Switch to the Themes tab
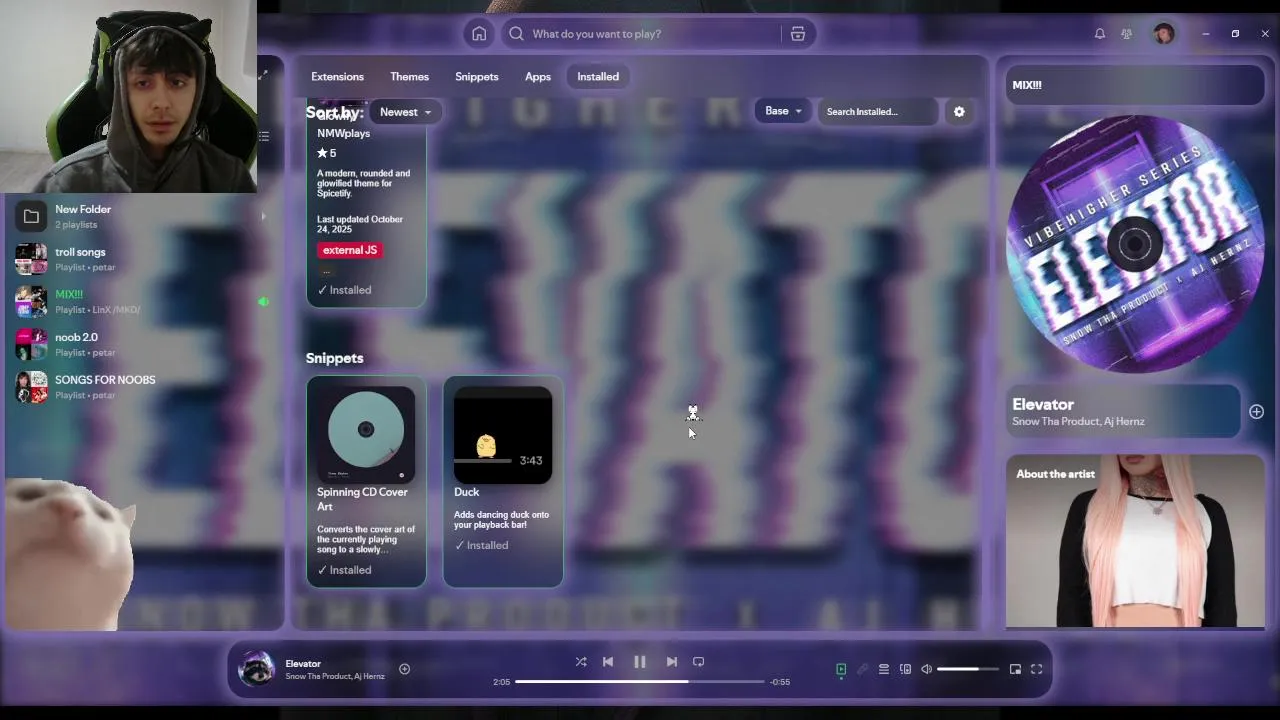The width and height of the screenshot is (1280, 720). pyautogui.click(x=409, y=77)
